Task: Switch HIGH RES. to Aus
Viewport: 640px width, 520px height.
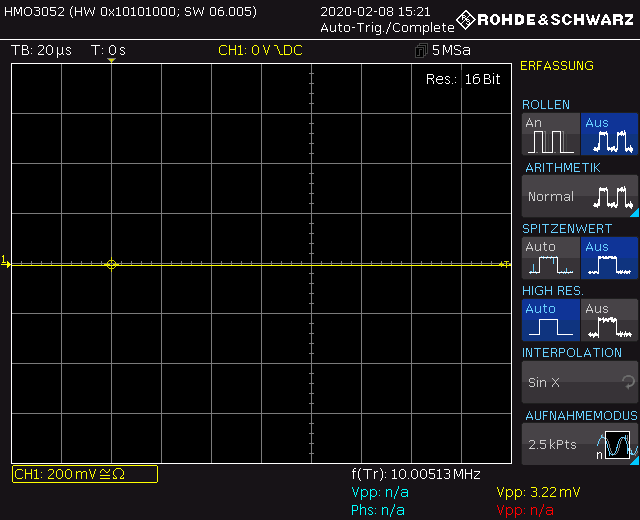Action: [609, 320]
